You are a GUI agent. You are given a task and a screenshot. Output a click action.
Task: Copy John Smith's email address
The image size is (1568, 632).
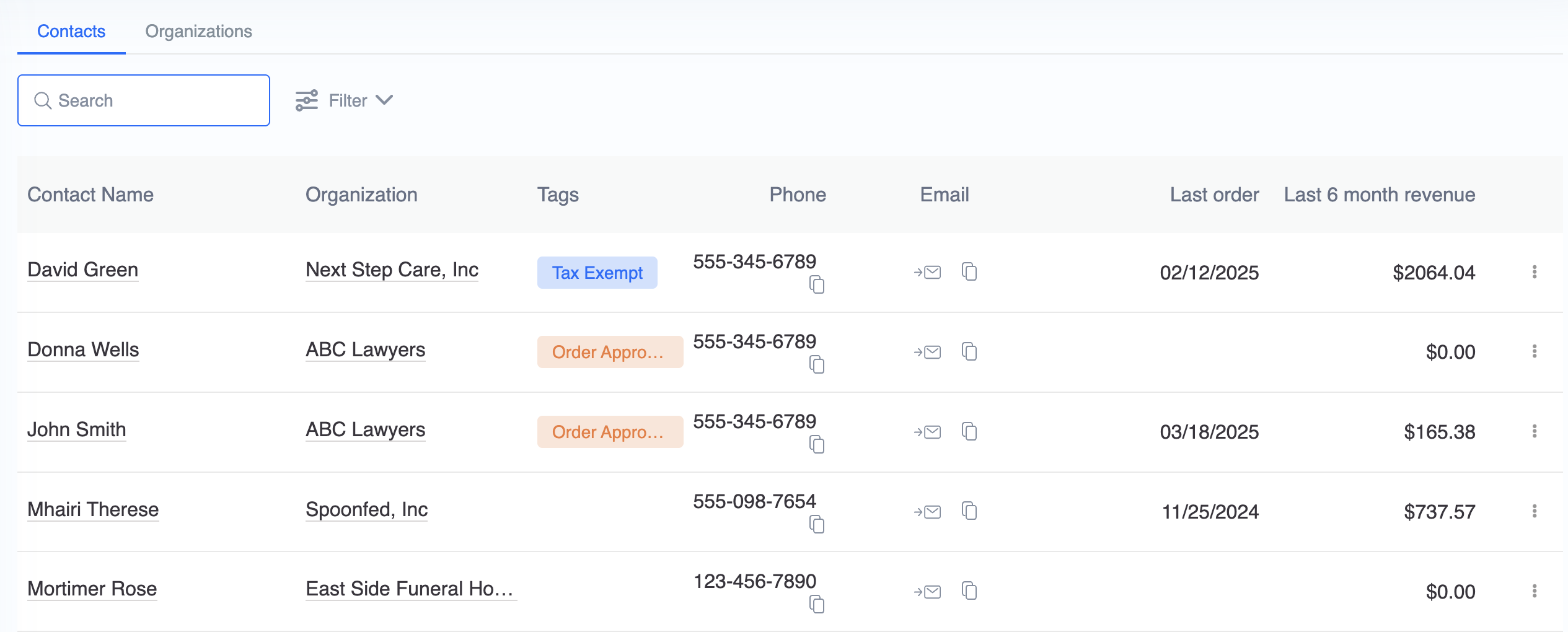pos(969,431)
